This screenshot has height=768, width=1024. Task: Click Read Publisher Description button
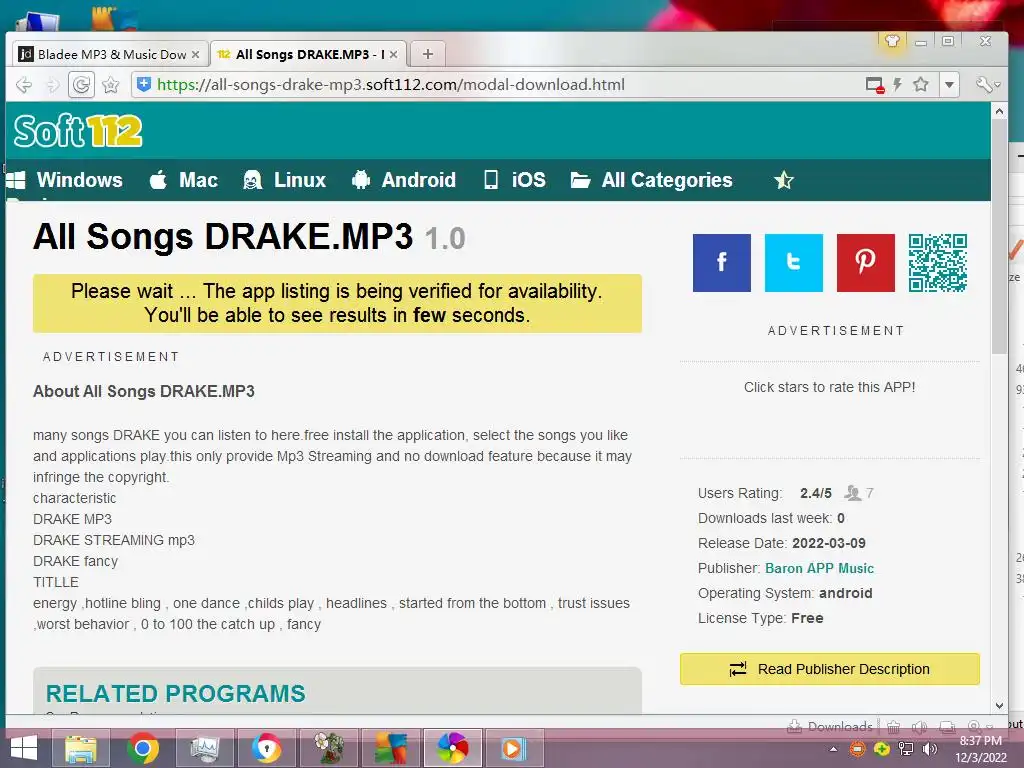pyautogui.click(x=829, y=669)
